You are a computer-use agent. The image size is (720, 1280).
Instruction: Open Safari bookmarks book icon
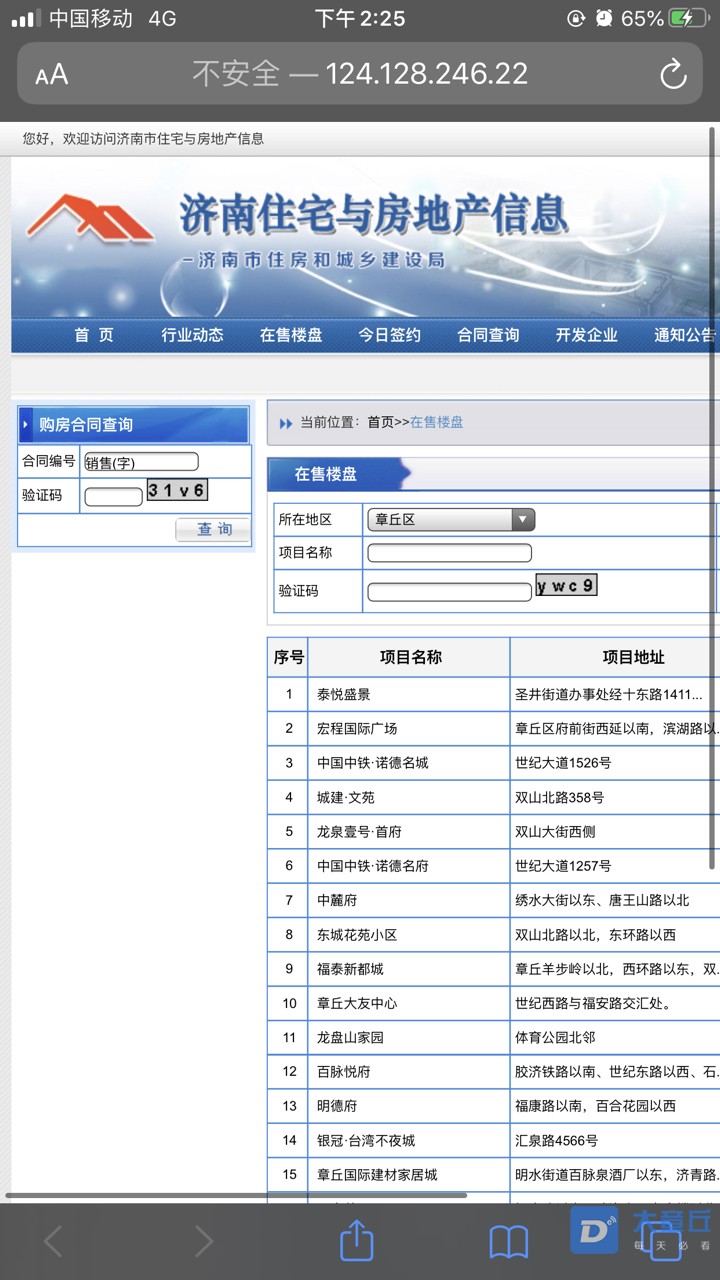508,1242
